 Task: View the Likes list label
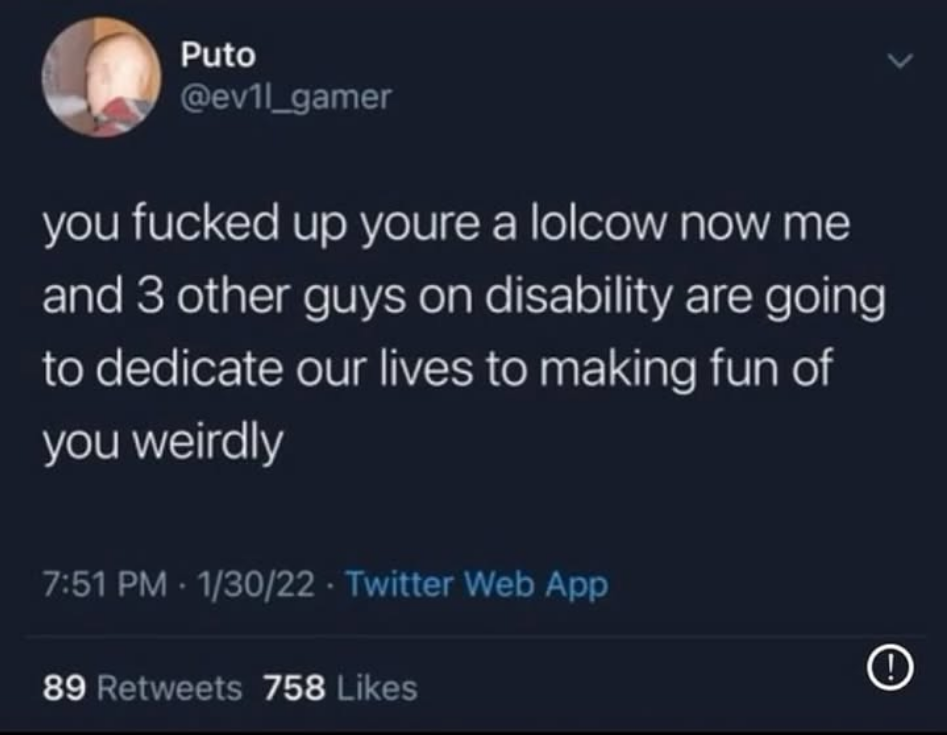pos(377,688)
